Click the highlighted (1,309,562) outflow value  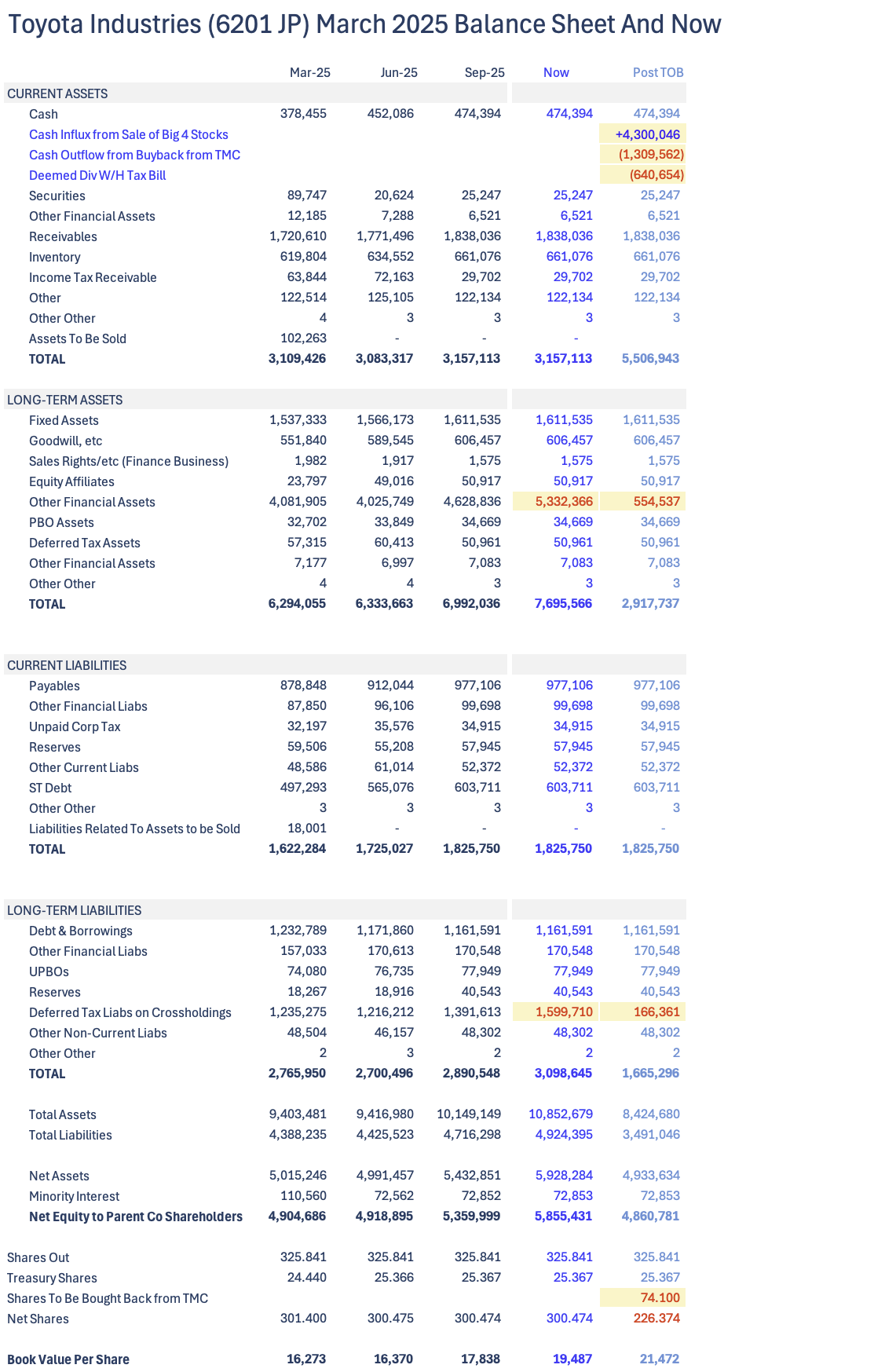650,155
